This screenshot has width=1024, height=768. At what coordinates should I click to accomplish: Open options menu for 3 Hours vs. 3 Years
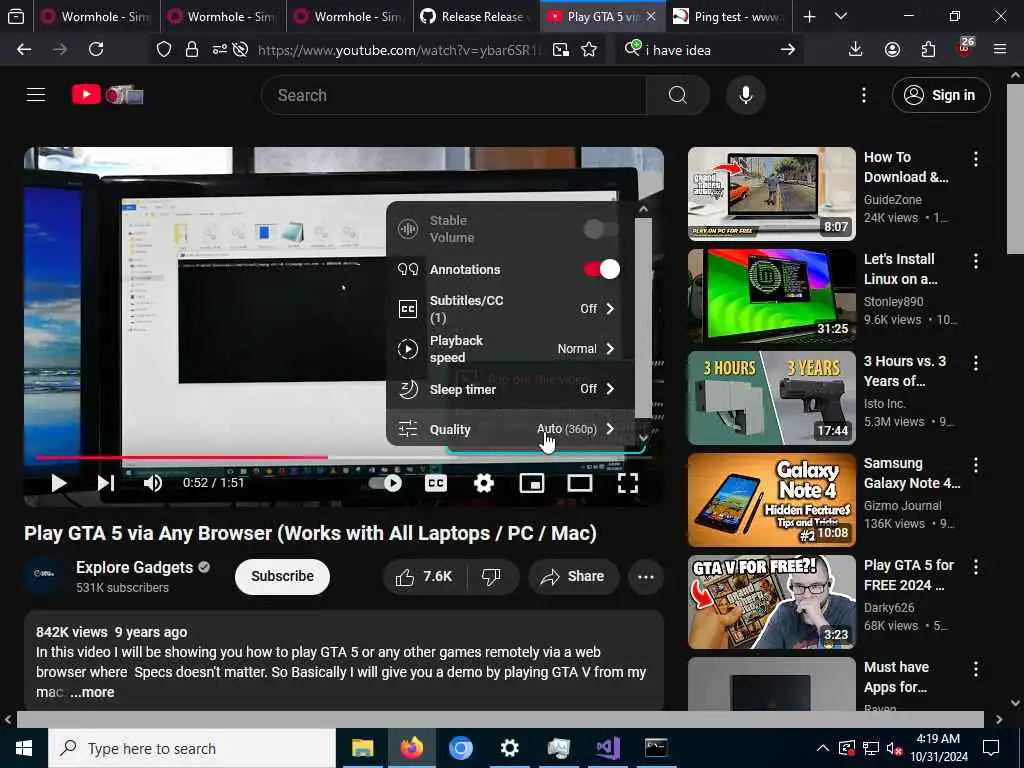click(976, 363)
